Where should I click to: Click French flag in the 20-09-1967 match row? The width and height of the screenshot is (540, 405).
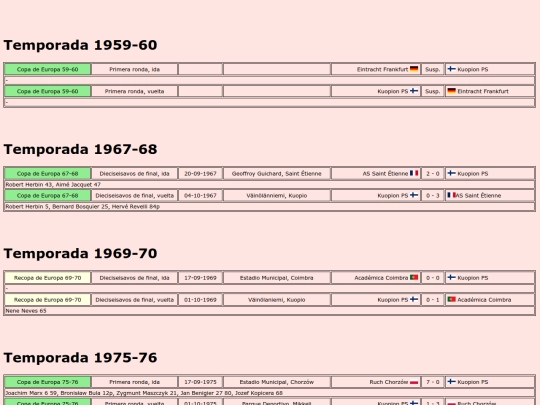(414, 173)
